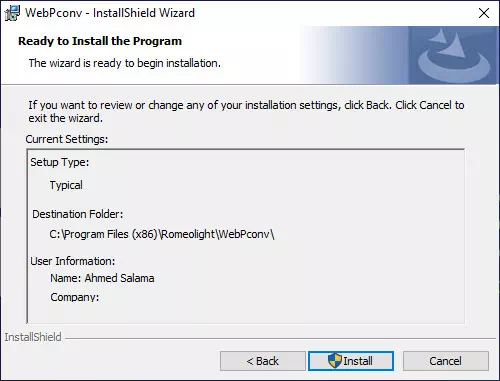
Task: Go back with the < Back button
Action: coord(263,361)
